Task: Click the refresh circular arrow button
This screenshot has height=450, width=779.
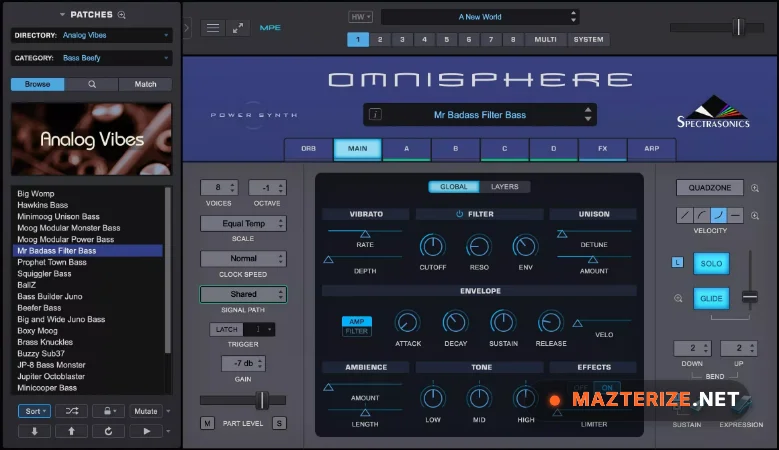Action: (108, 431)
